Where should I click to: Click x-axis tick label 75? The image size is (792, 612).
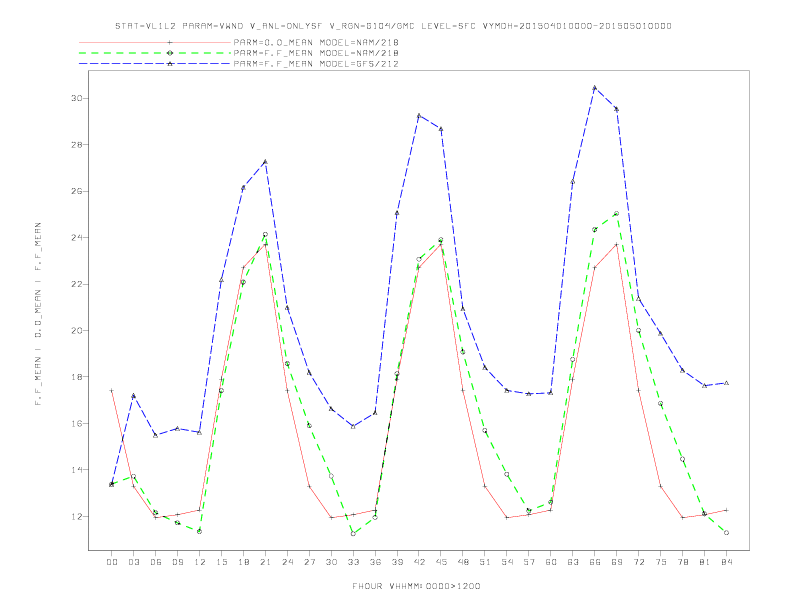coord(660,562)
